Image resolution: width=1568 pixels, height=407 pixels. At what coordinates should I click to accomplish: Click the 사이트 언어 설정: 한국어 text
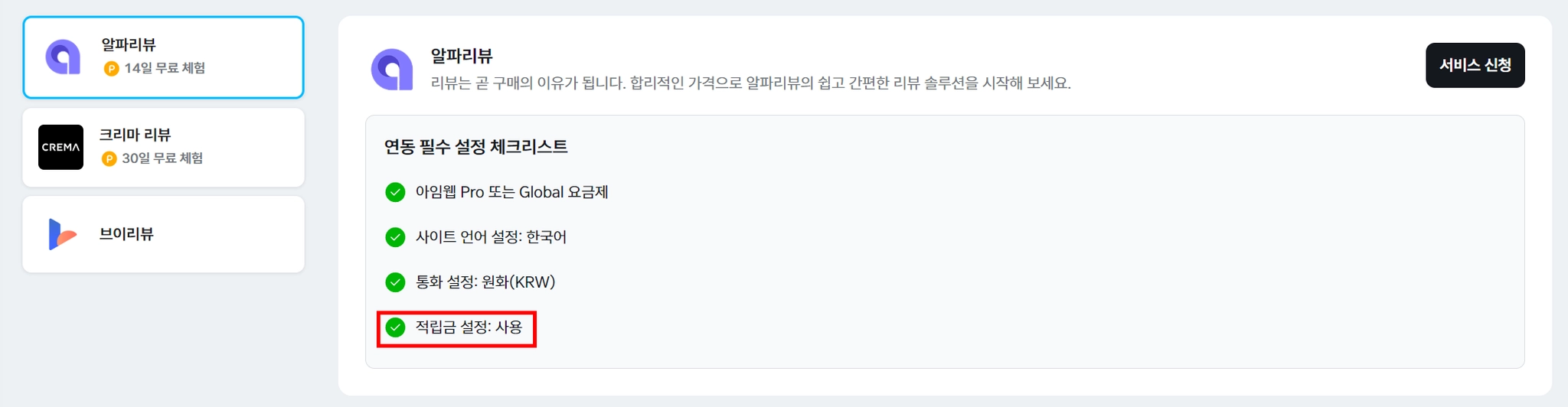coord(491,237)
